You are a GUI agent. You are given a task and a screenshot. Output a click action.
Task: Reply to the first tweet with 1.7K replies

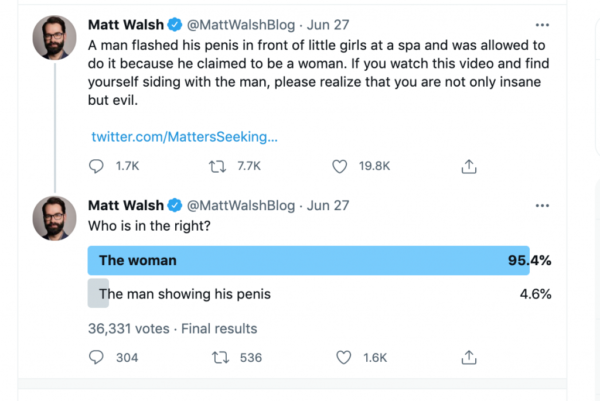click(96, 166)
